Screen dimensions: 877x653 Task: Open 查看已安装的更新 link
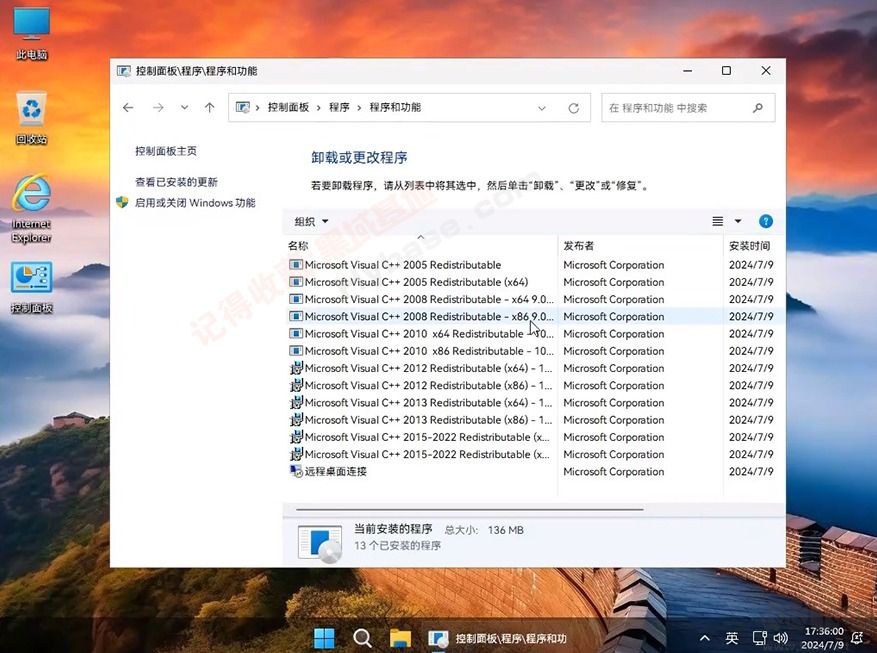[x=176, y=182]
